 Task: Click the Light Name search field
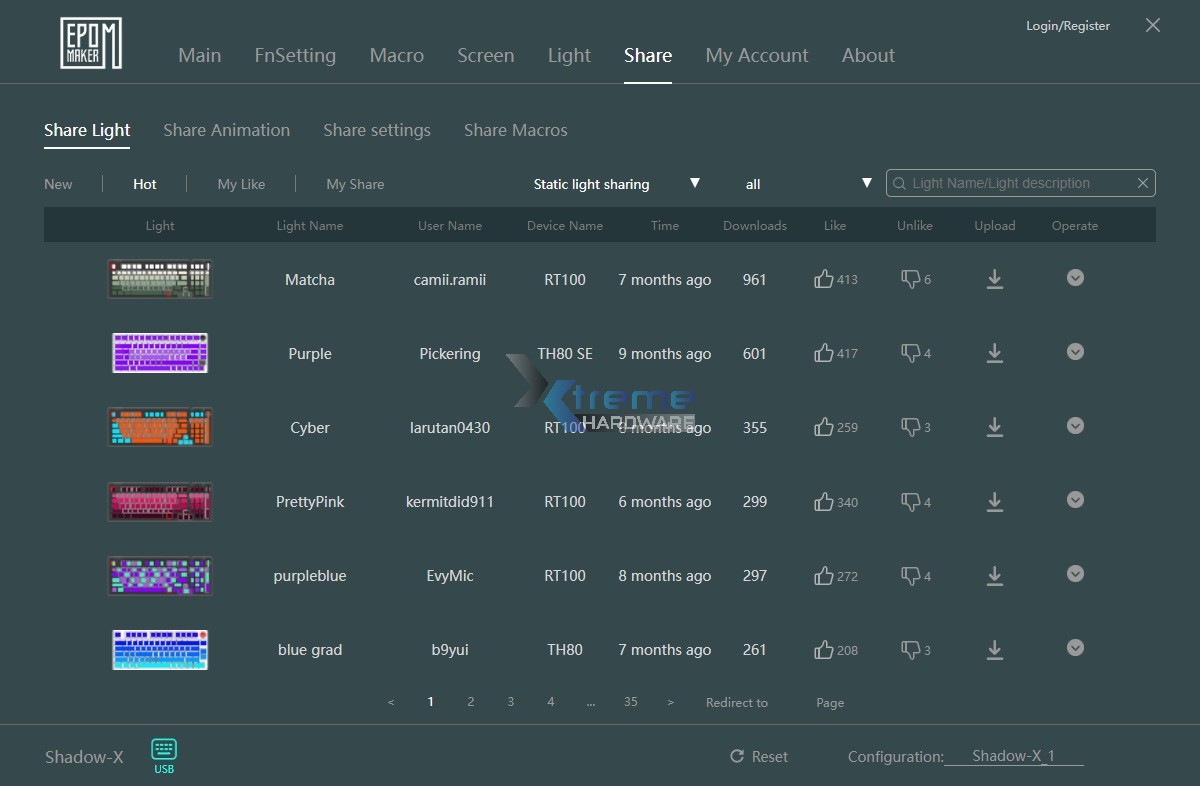click(1010, 183)
